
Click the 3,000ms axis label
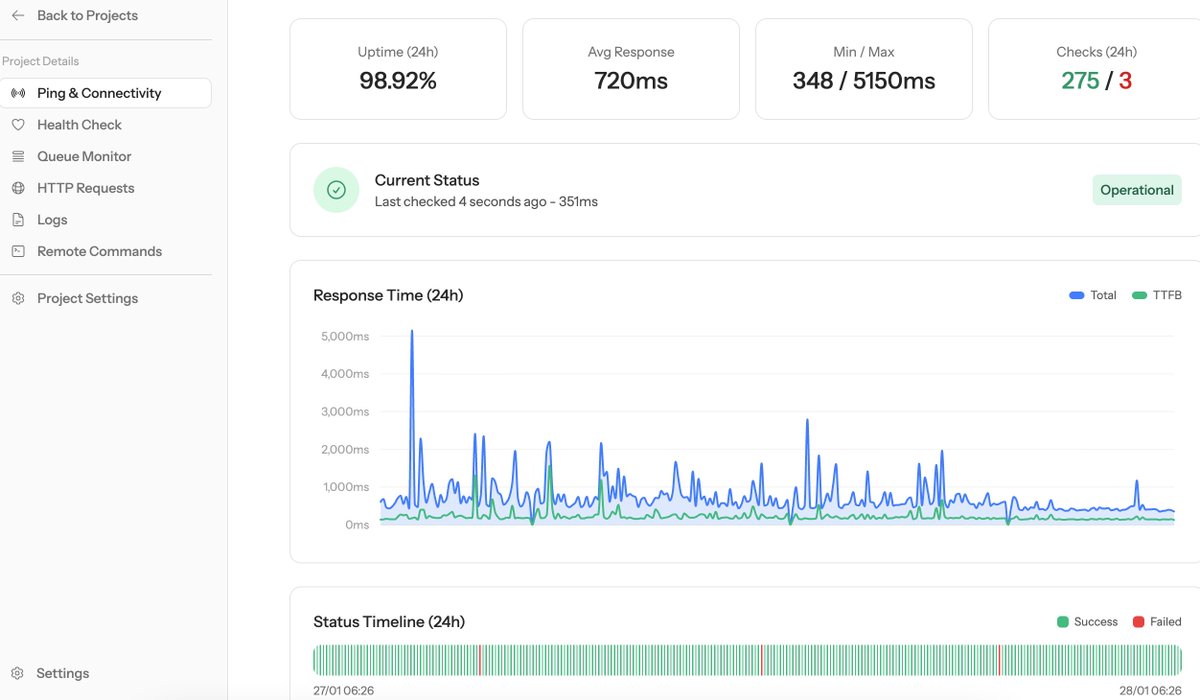pos(345,412)
